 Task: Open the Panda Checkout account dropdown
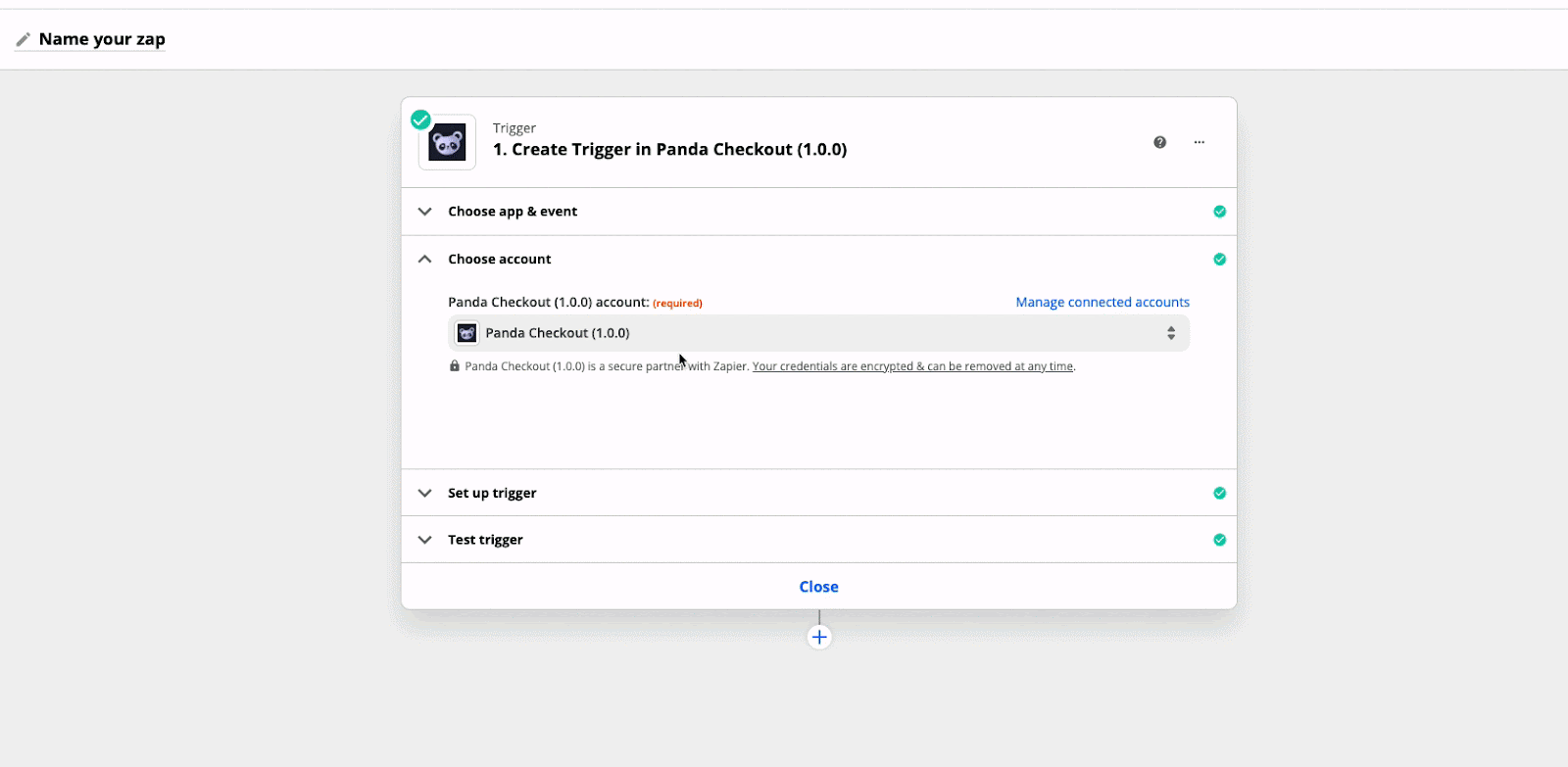click(818, 333)
